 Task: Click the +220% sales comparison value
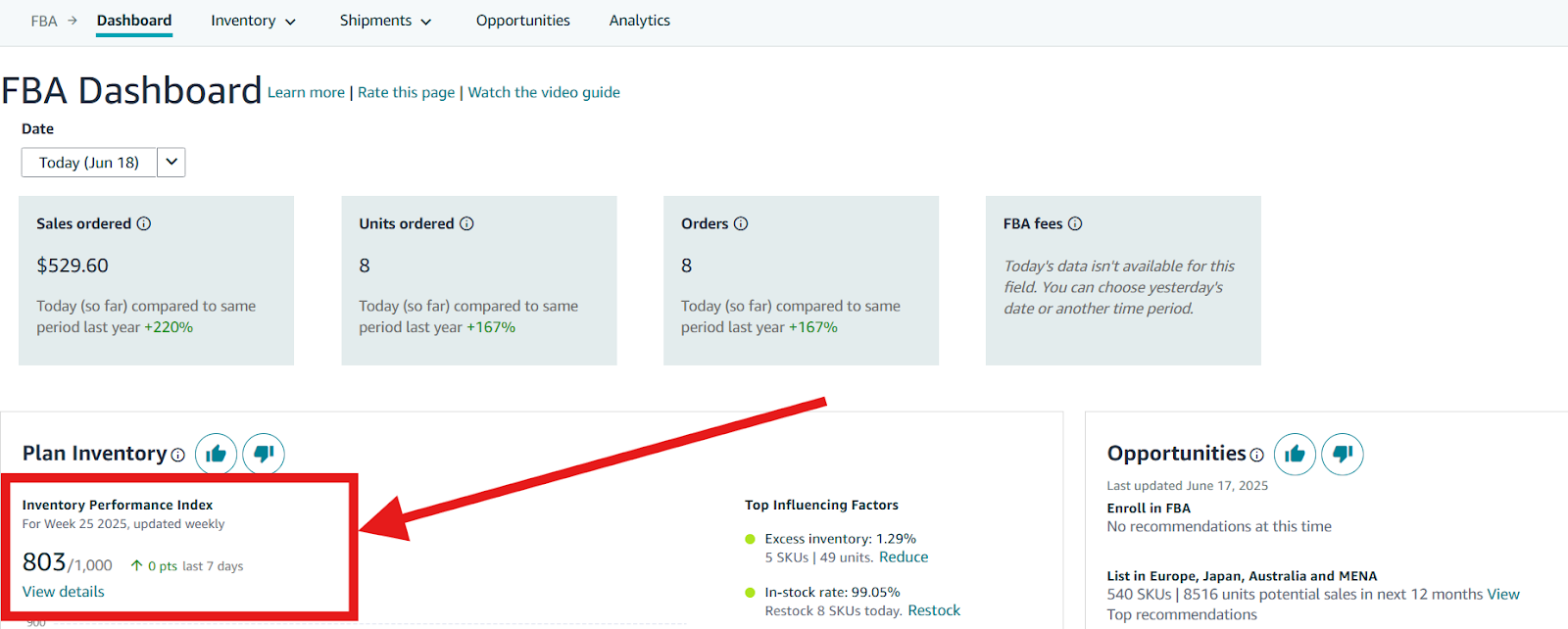click(x=169, y=327)
